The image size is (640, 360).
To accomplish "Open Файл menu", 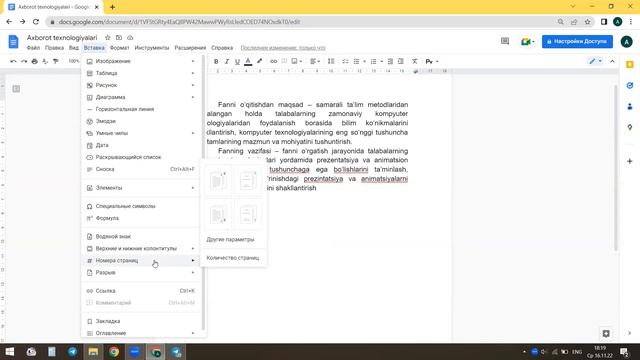I will (x=33, y=48).
